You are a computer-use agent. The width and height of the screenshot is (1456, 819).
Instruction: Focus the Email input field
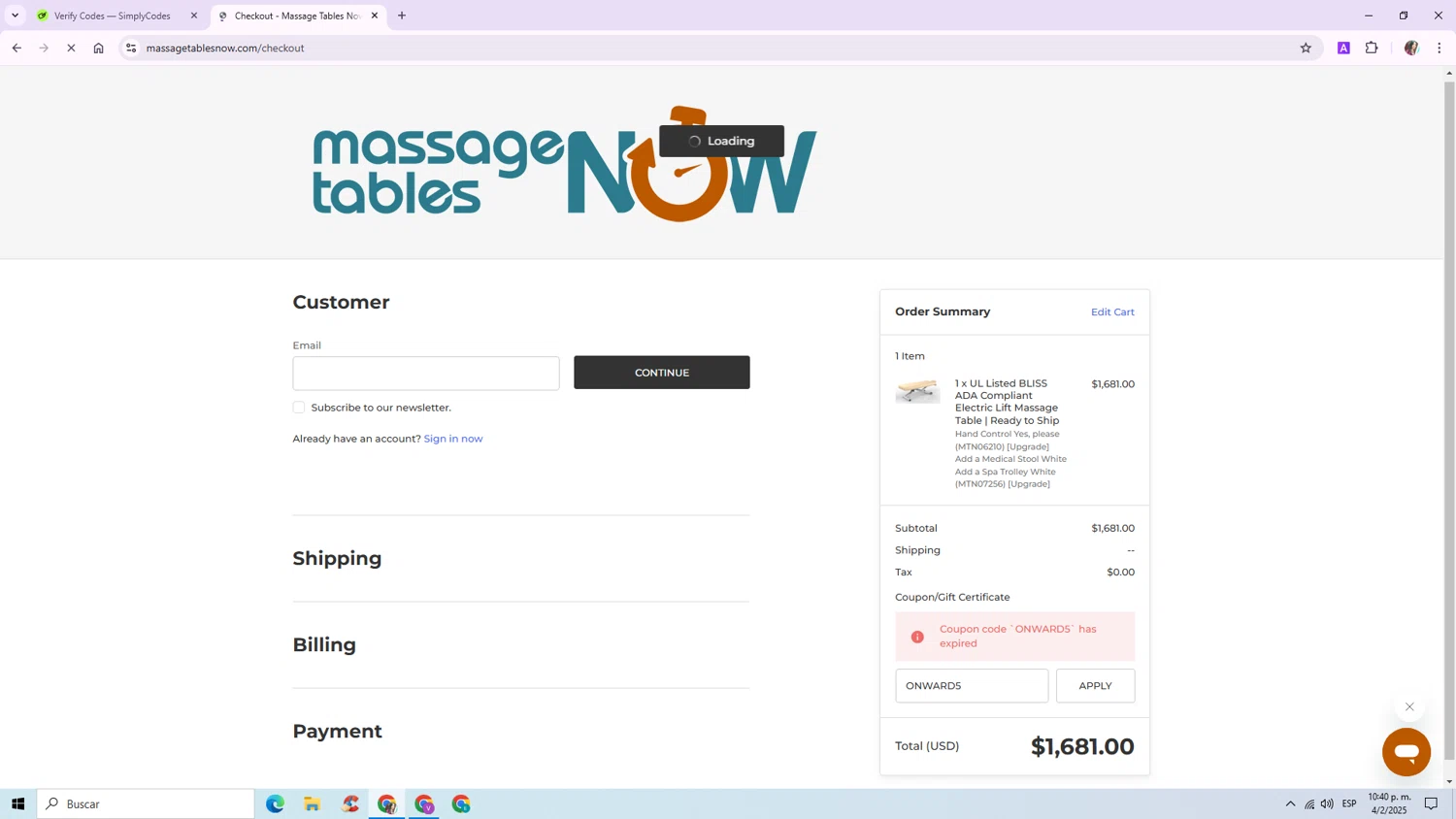pyautogui.click(x=426, y=373)
